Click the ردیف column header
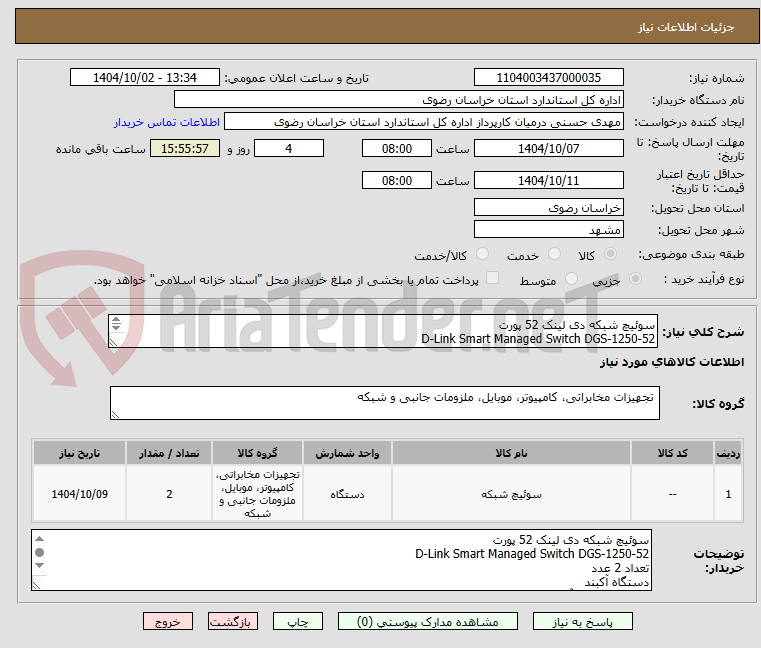The image size is (761, 648). point(728,453)
